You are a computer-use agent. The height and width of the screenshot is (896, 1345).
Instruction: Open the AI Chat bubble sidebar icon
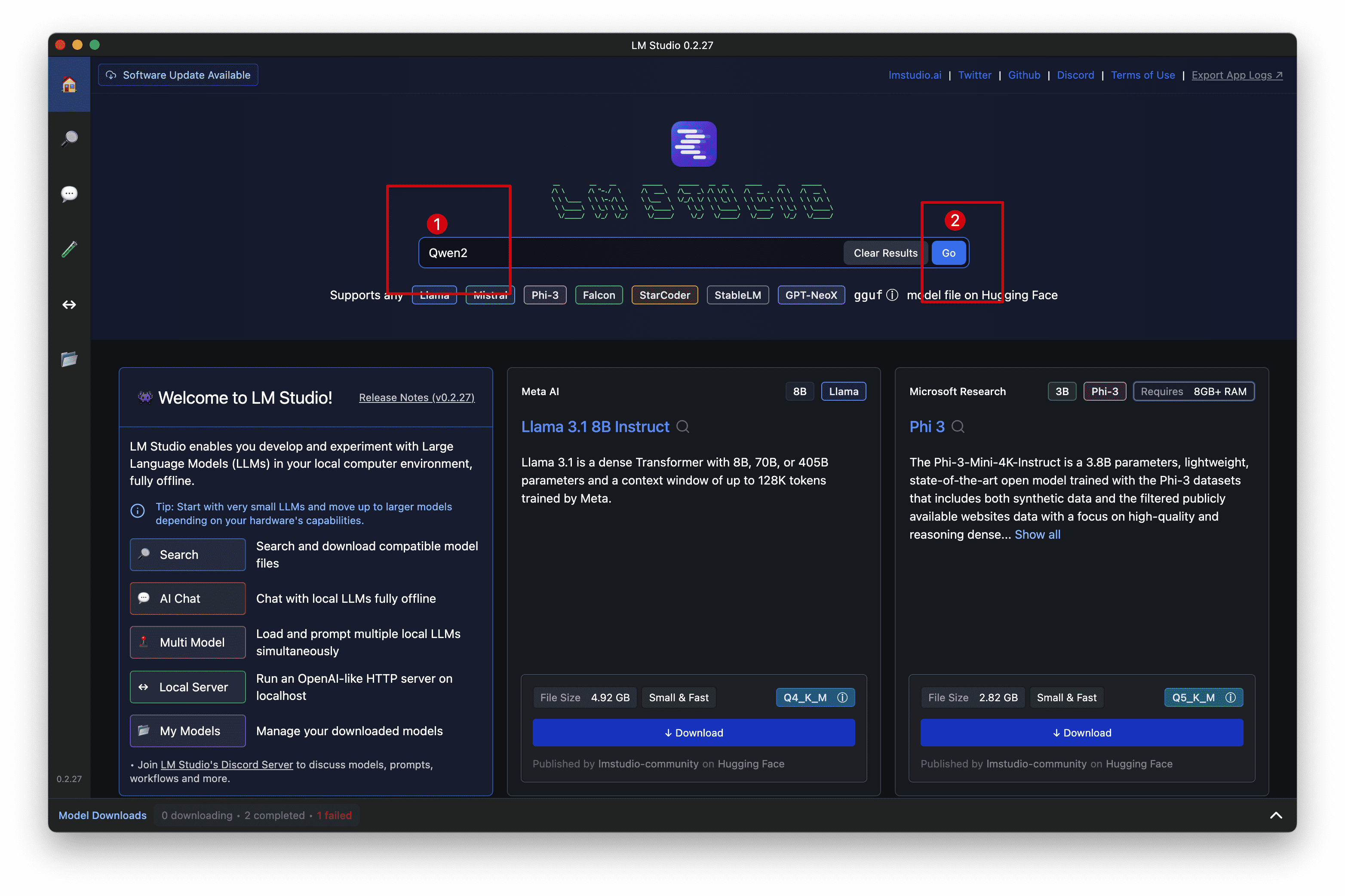click(69, 194)
